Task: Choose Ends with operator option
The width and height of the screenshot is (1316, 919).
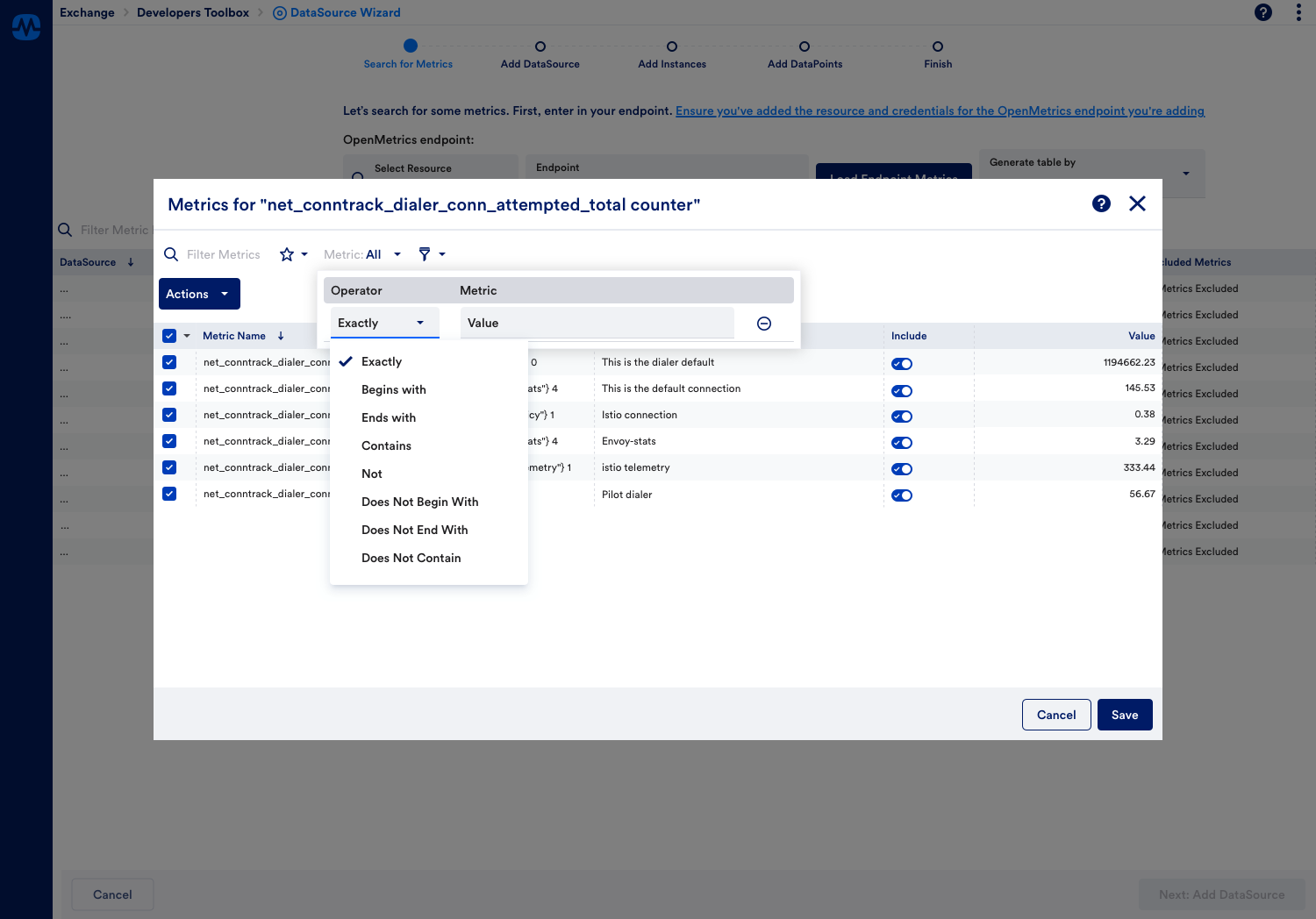Action: click(429, 417)
